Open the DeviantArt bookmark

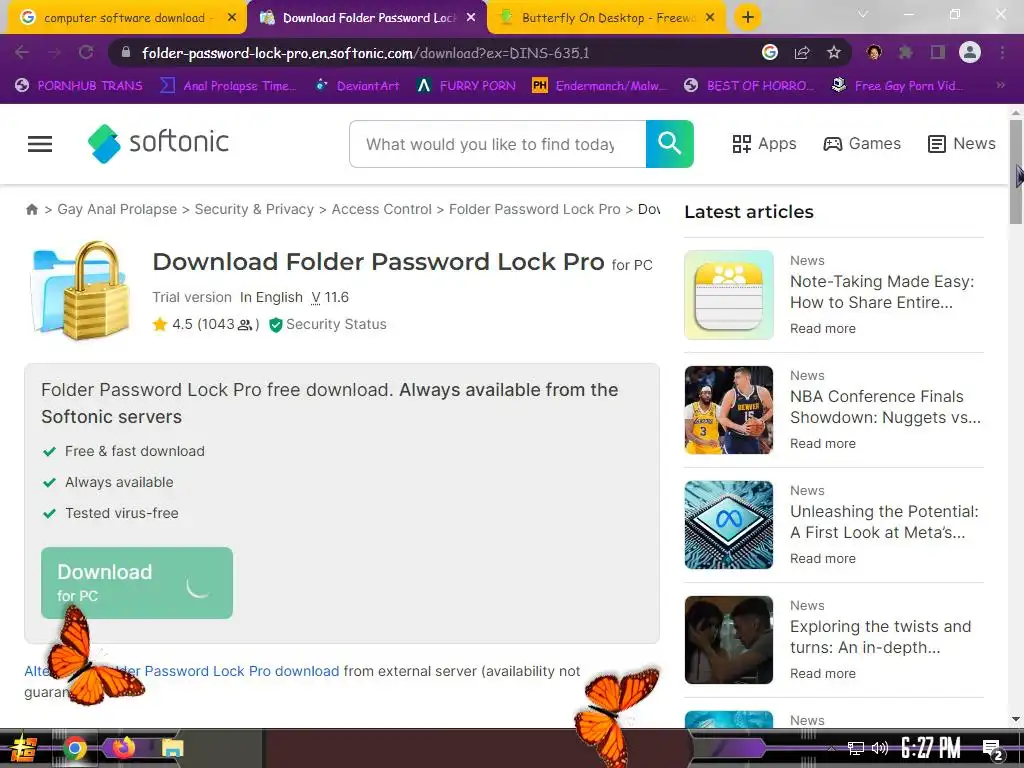point(357,86)
